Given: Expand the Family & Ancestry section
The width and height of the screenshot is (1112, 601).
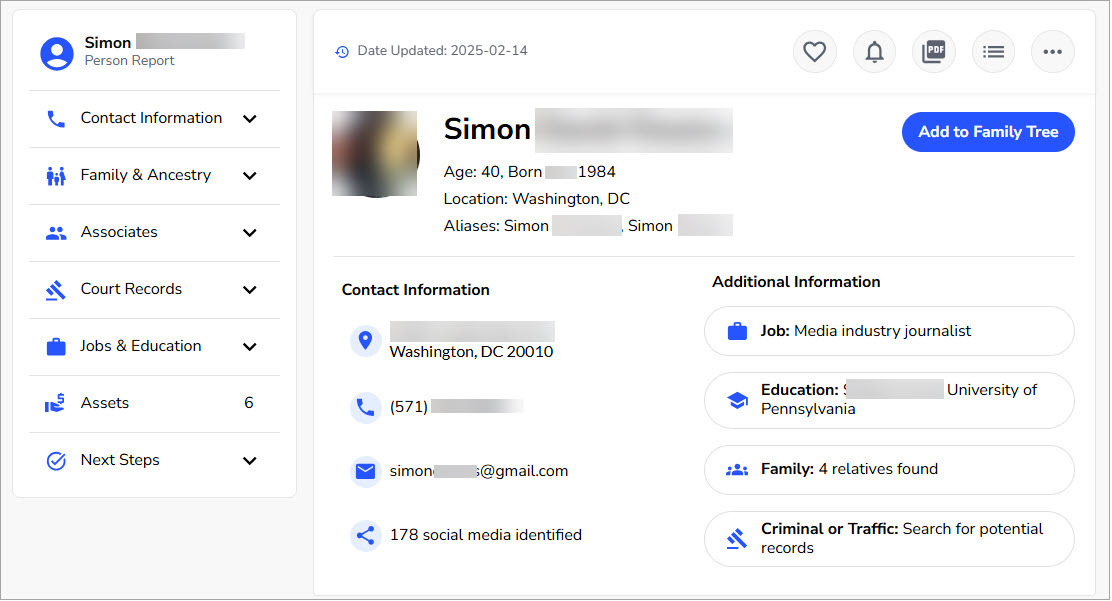Looking at the screenshot, I should coord(145,175).
